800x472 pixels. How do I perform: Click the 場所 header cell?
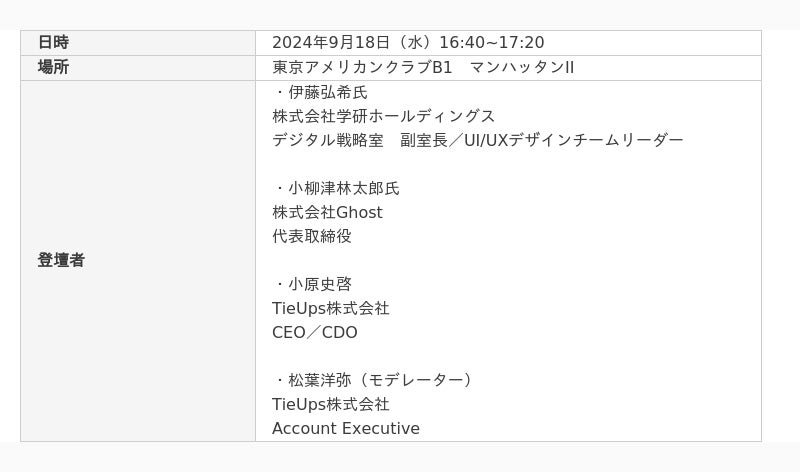click(138, 68)
